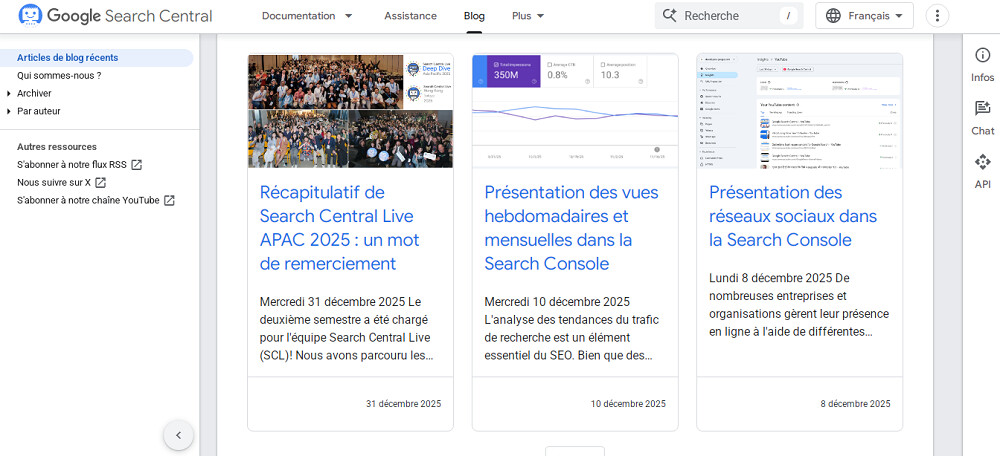The height and width of the screenshot is (456, 1000).
Task: Open article Récapitulatif de Search Central Live APAC 2025
Action: [340, 228]
